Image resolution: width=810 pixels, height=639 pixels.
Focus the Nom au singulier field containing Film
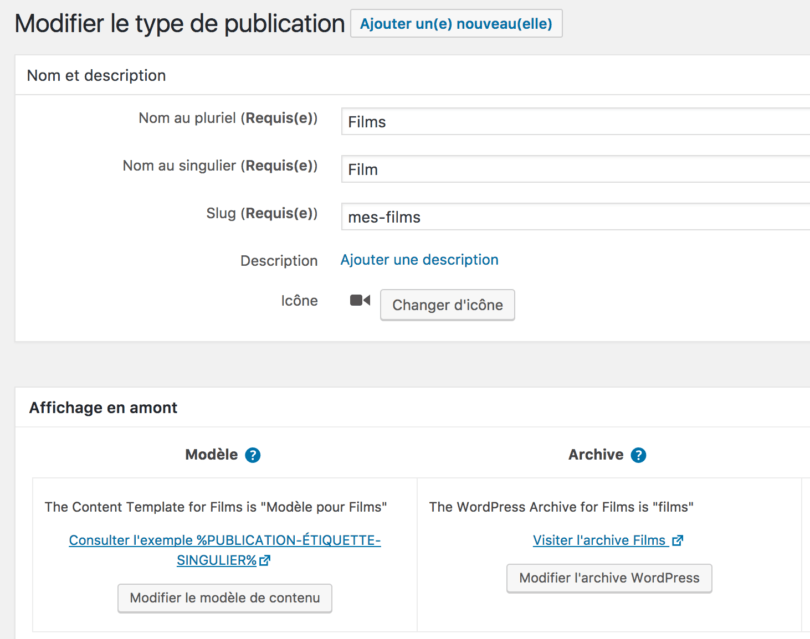click(x=575, y=170)
